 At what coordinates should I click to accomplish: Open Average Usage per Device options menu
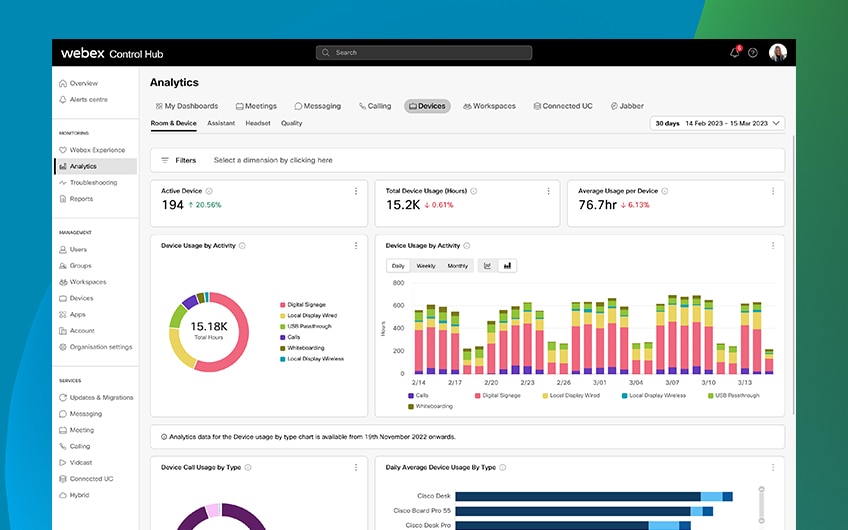click(x=773, y=191)
